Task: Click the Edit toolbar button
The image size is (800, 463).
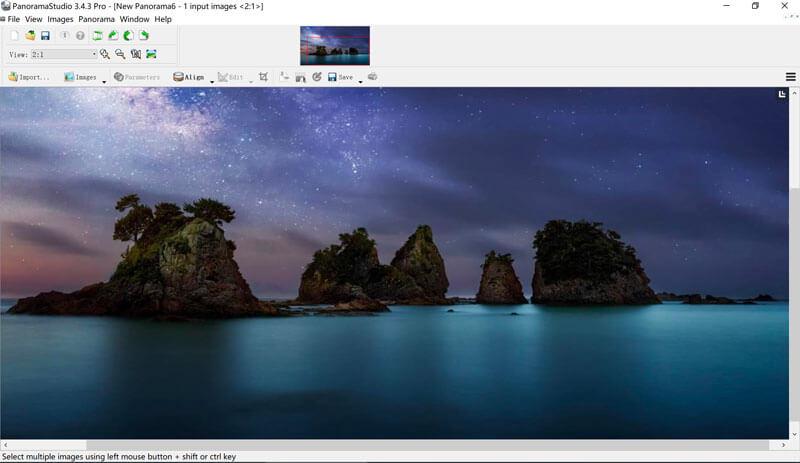Action: (x=231, y=77)
